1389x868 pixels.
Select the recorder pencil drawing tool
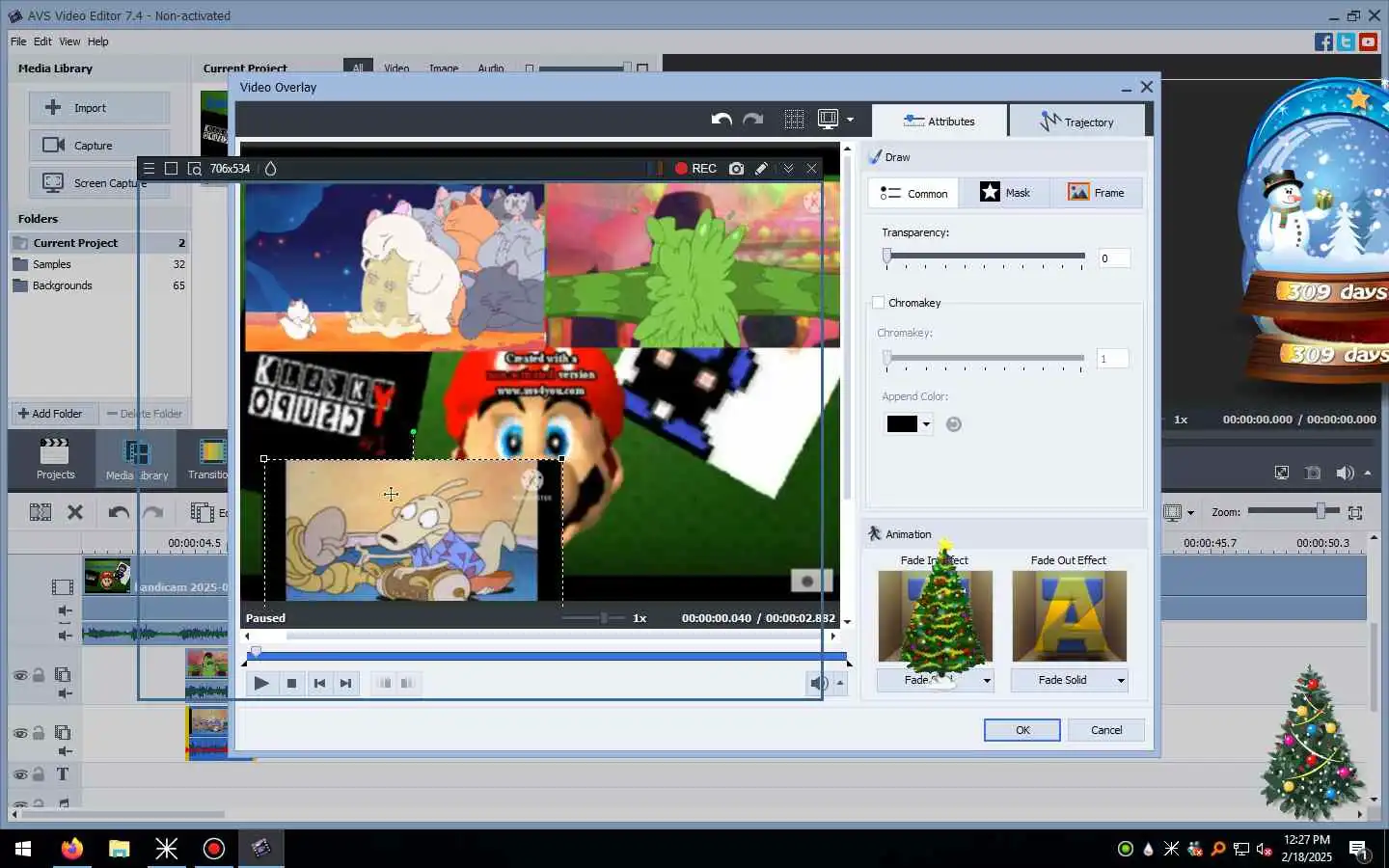pyautogui.click(x=761, y=168)
